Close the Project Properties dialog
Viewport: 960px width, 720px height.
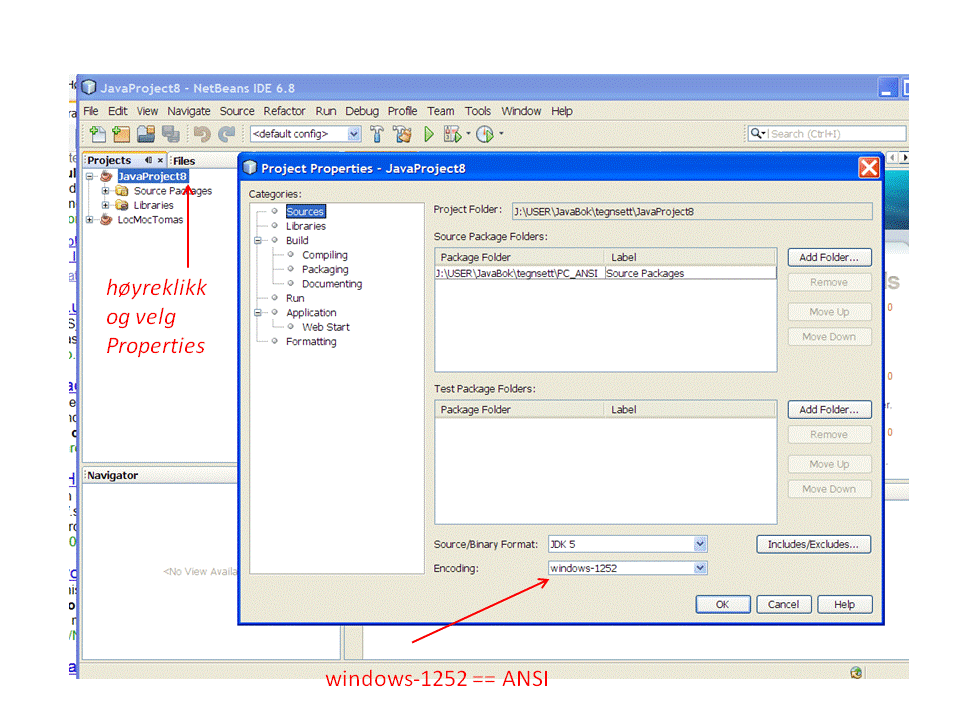(869, 168)
